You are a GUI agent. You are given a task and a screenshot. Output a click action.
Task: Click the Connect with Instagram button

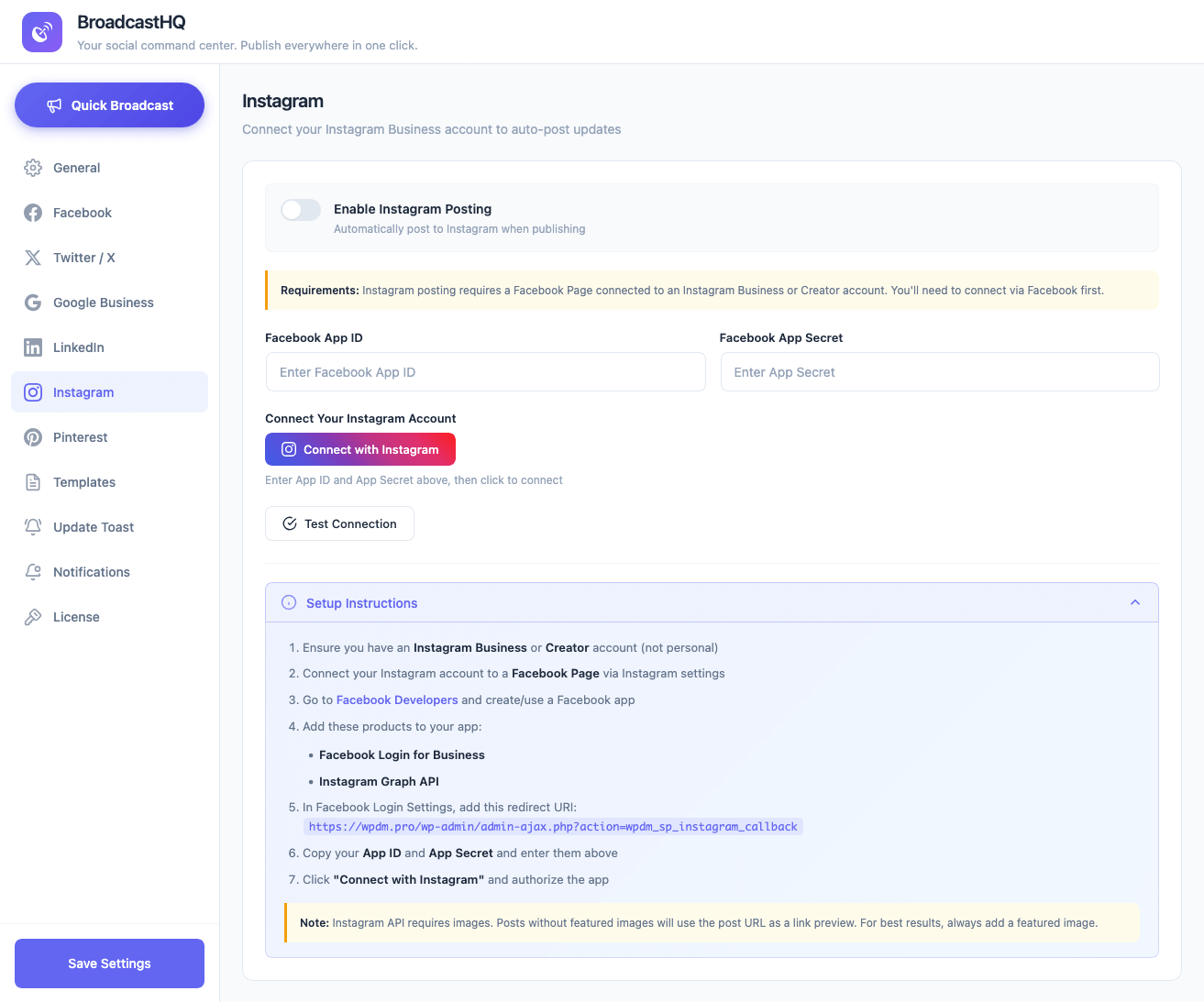point(360,449)
